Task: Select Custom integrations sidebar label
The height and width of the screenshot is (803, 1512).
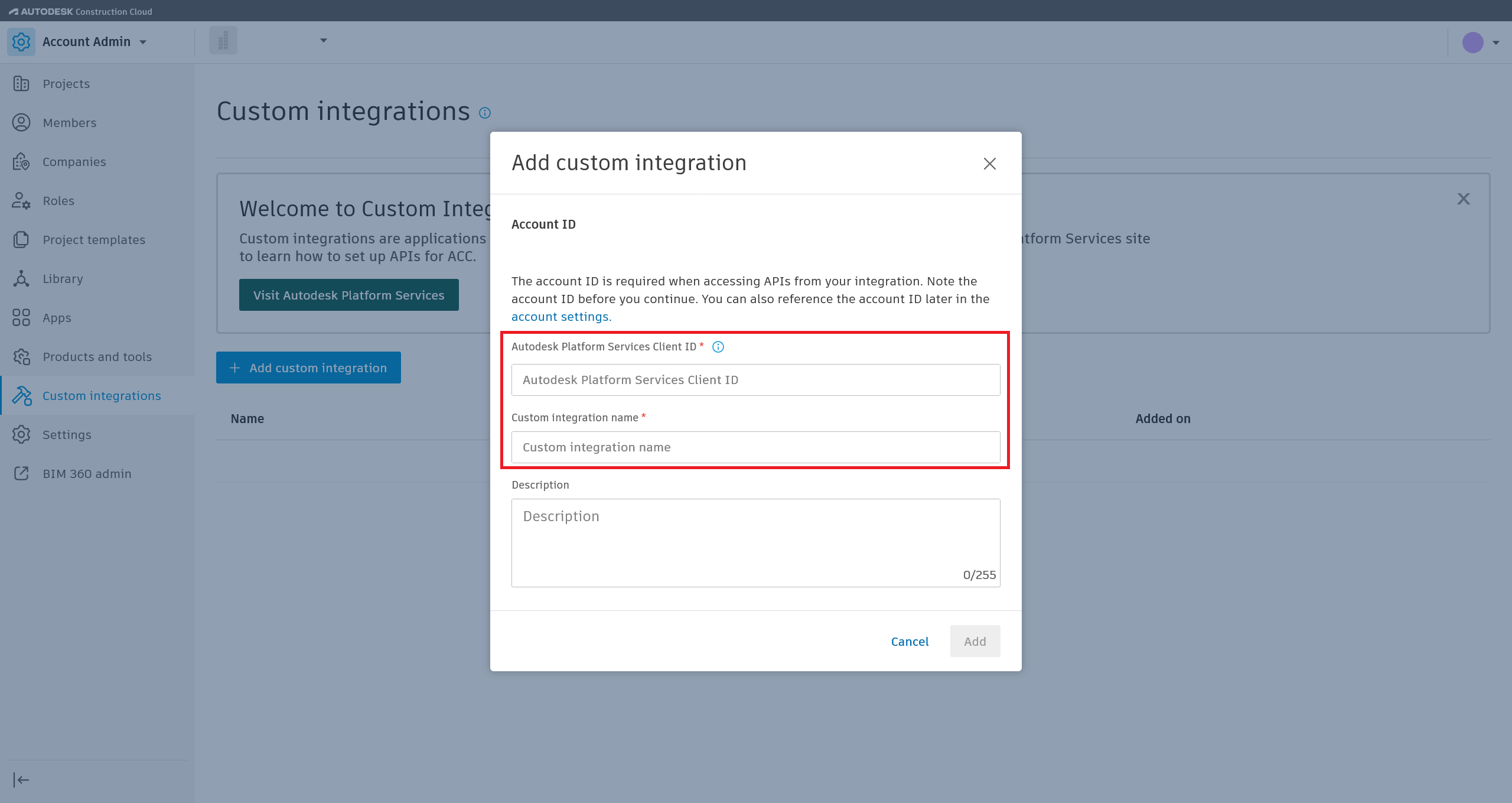Action: click(x=102, y=396)
